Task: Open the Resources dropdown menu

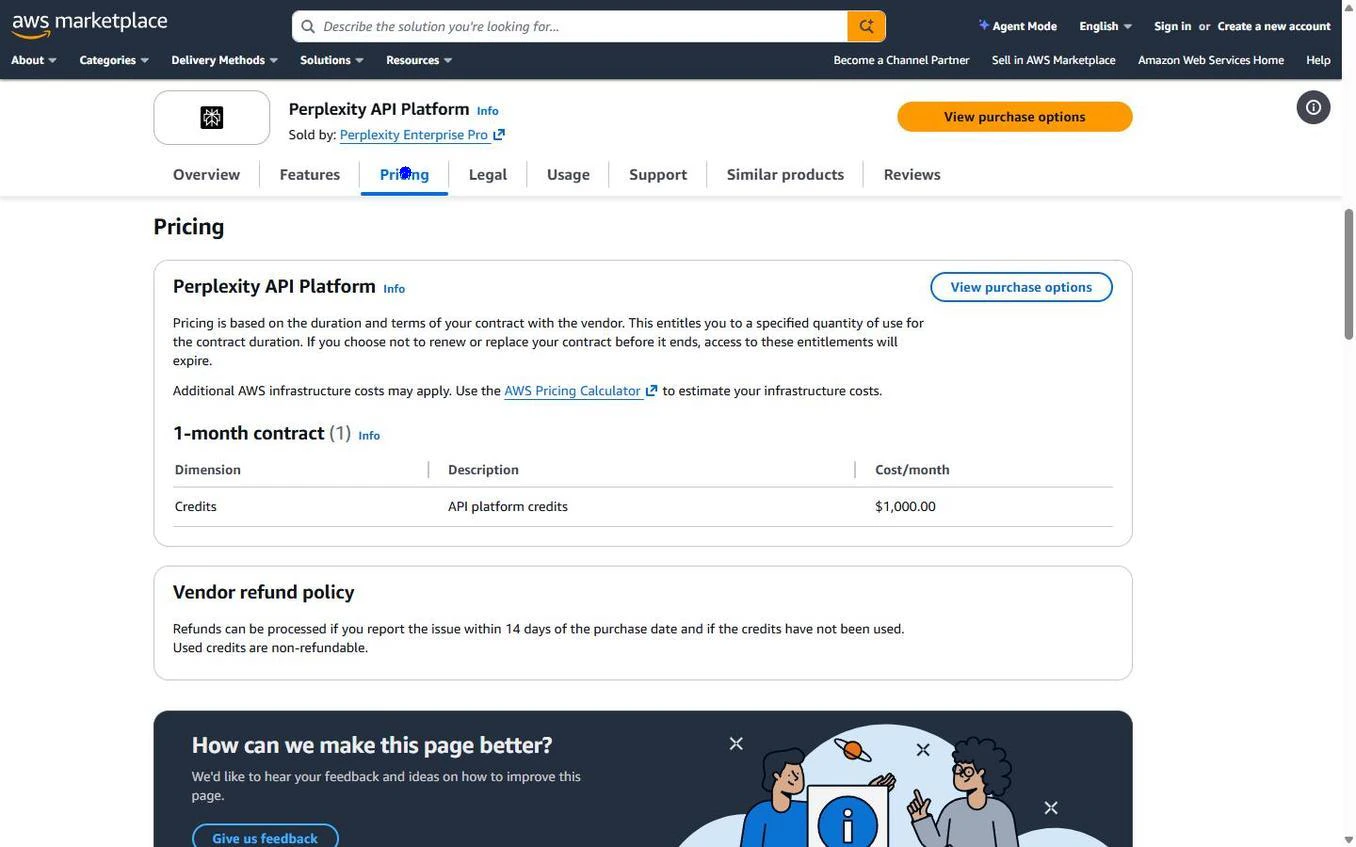Action: (413, 58)
